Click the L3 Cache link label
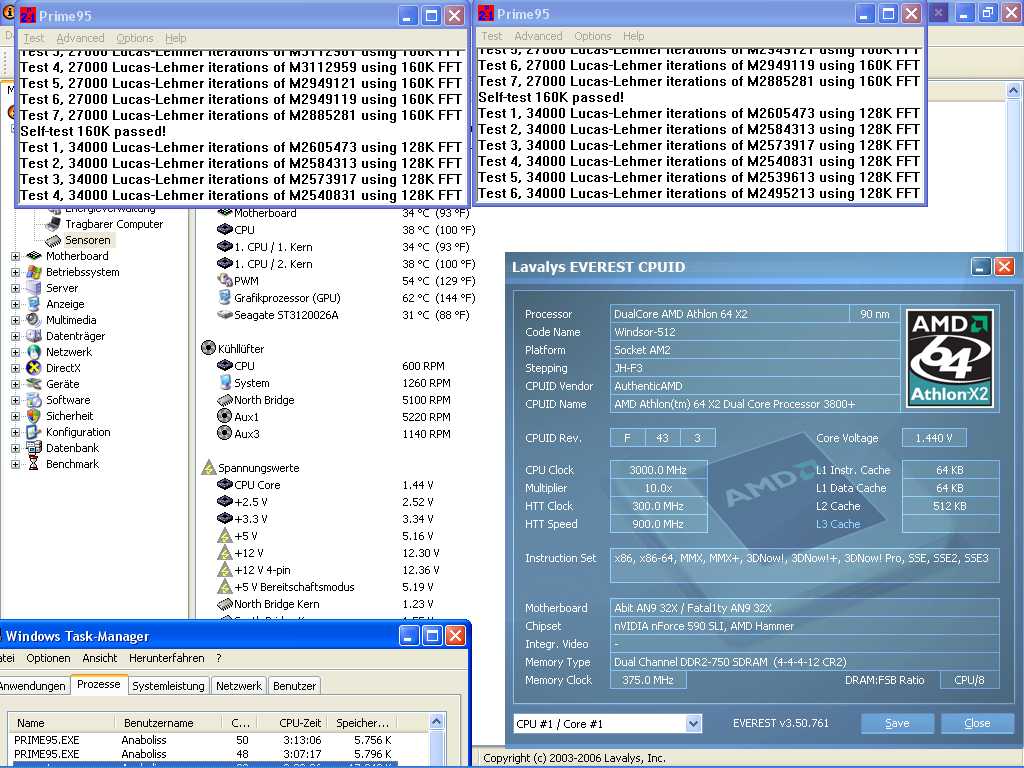The width and height of the screenshot is (1024, 768). [x=838, y=524]
